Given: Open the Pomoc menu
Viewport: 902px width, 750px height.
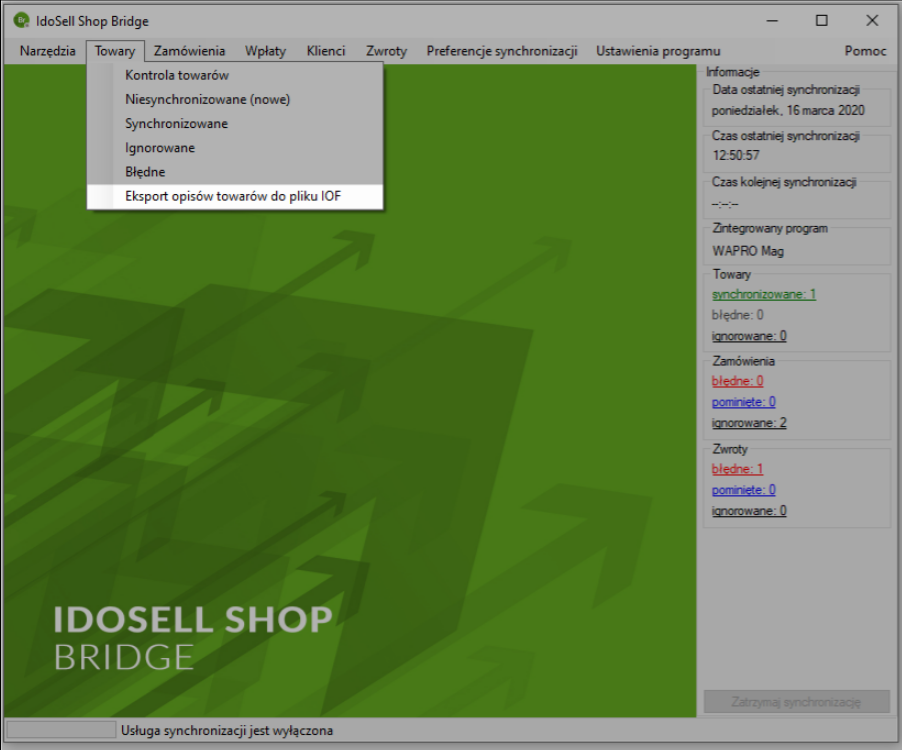Looking at the screenshot, I should [865, 51].
